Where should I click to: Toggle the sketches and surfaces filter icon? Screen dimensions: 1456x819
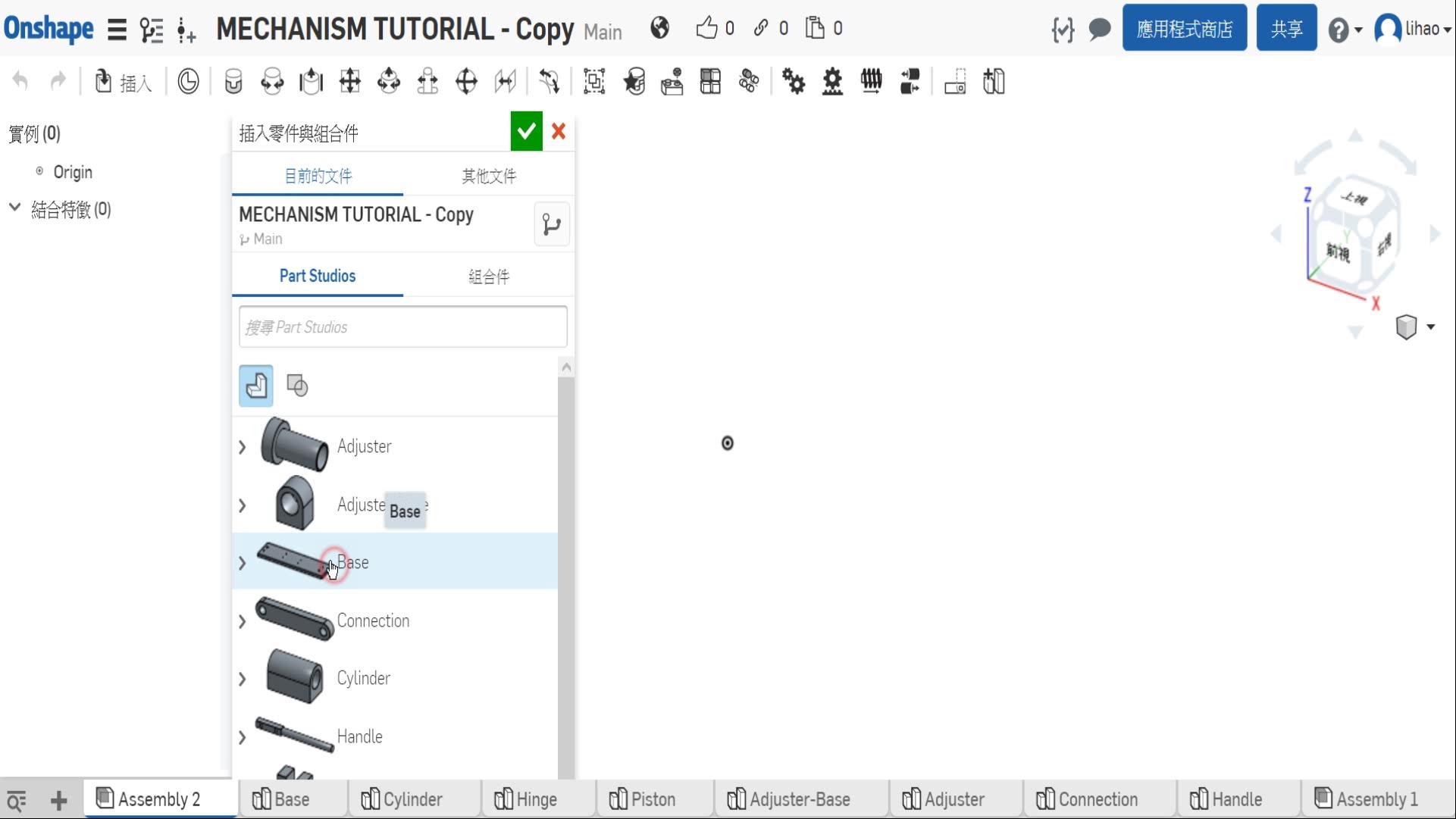297,386
